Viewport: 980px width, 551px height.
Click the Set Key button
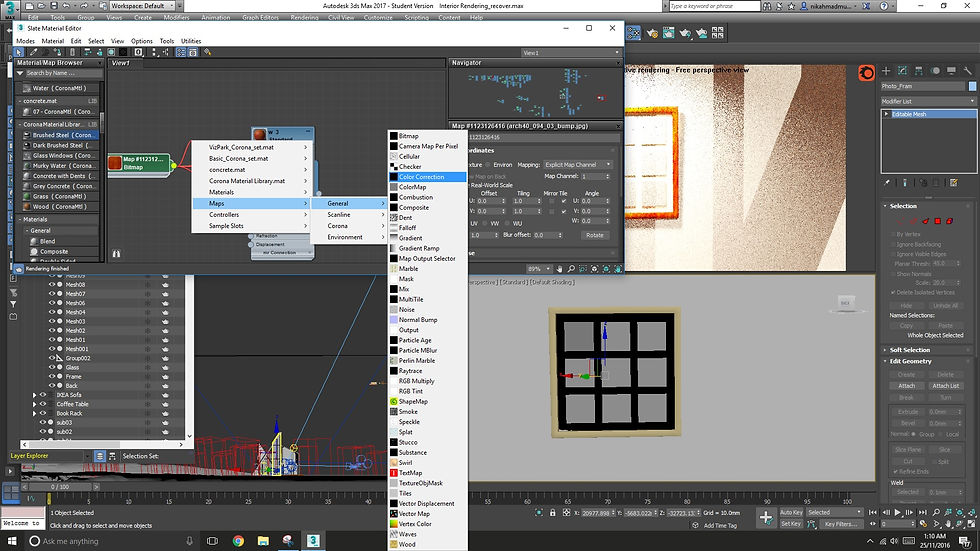coord(791,524)
